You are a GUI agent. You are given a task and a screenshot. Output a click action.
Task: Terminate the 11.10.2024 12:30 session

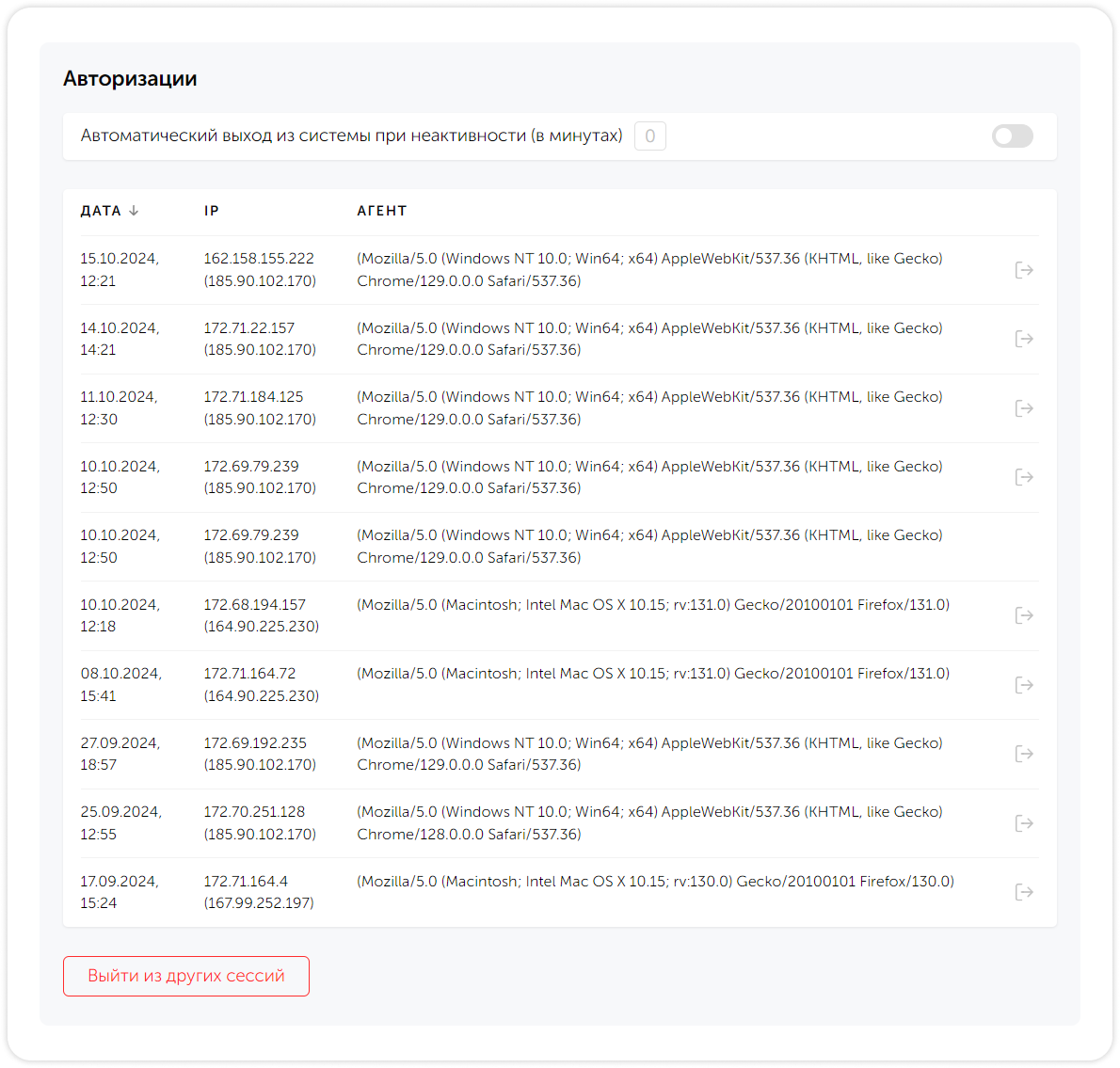point(1024,408)
